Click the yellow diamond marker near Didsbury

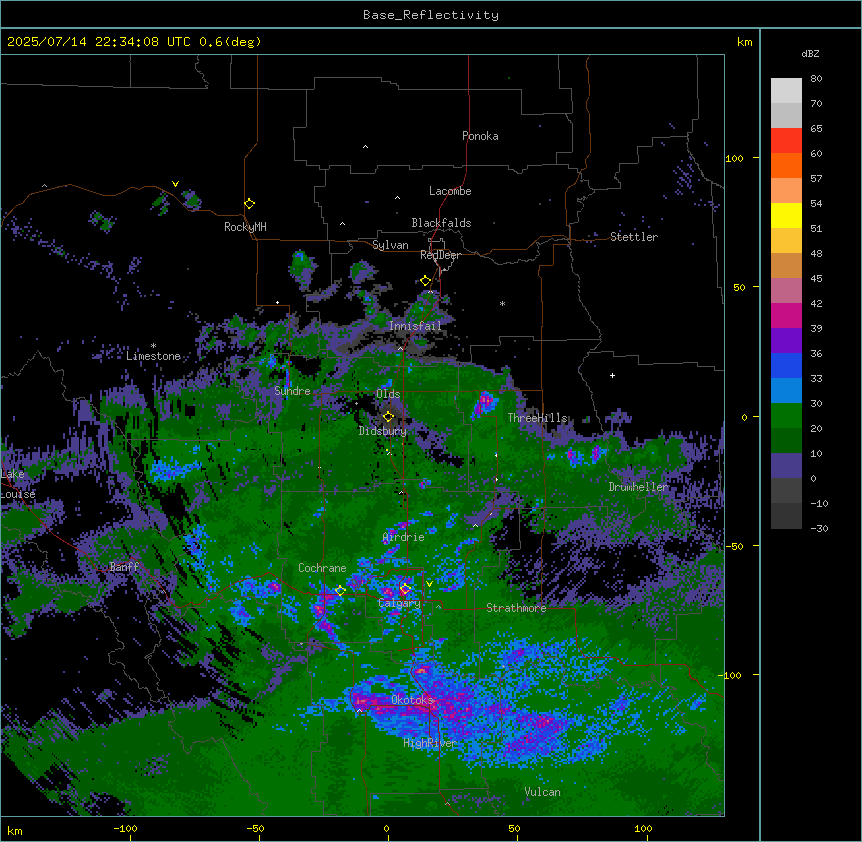[x=388, y=416]
